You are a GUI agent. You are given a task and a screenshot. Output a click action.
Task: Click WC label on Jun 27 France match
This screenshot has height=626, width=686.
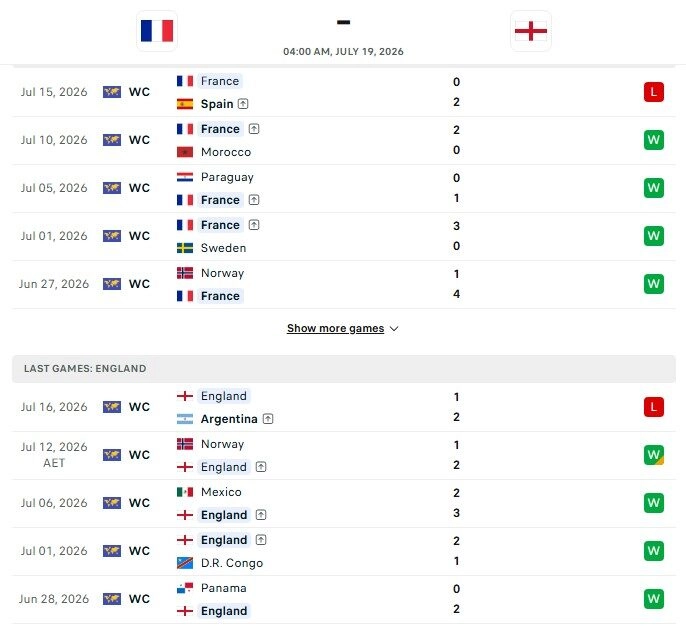139,284
